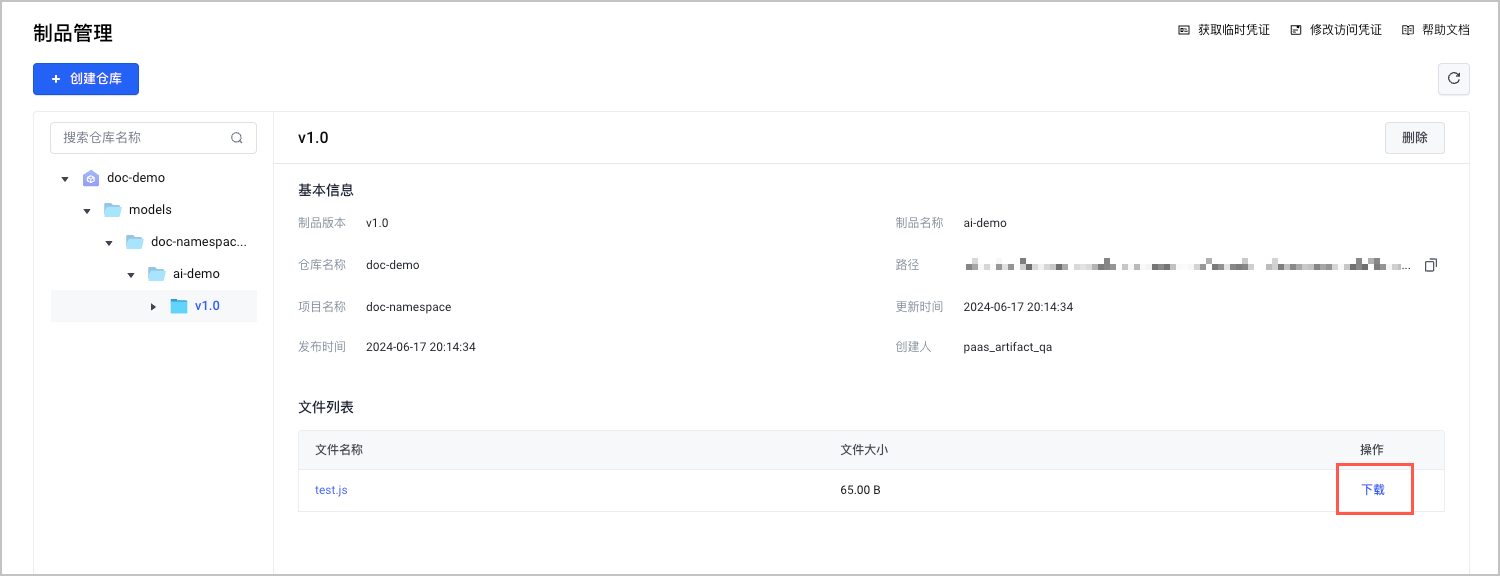This screenshot has height=576, width=1500.
Task: Click the models folder icon
Action: pos(112,210)
